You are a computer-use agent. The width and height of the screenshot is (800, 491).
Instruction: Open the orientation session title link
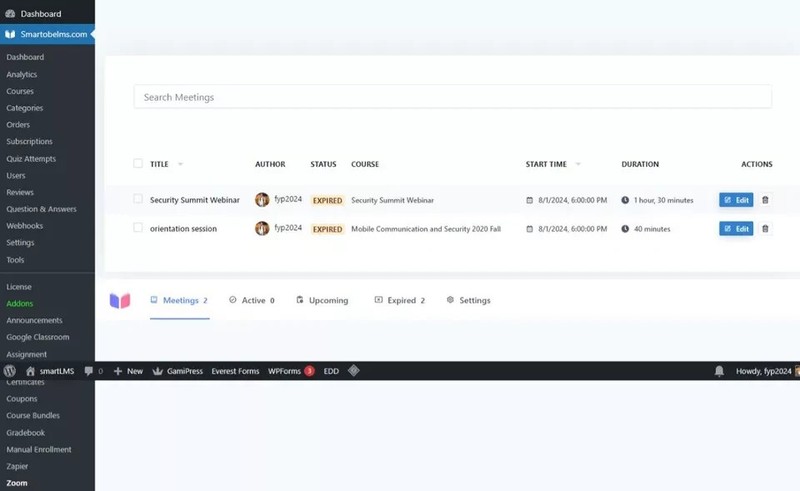(x=183, y=229)
